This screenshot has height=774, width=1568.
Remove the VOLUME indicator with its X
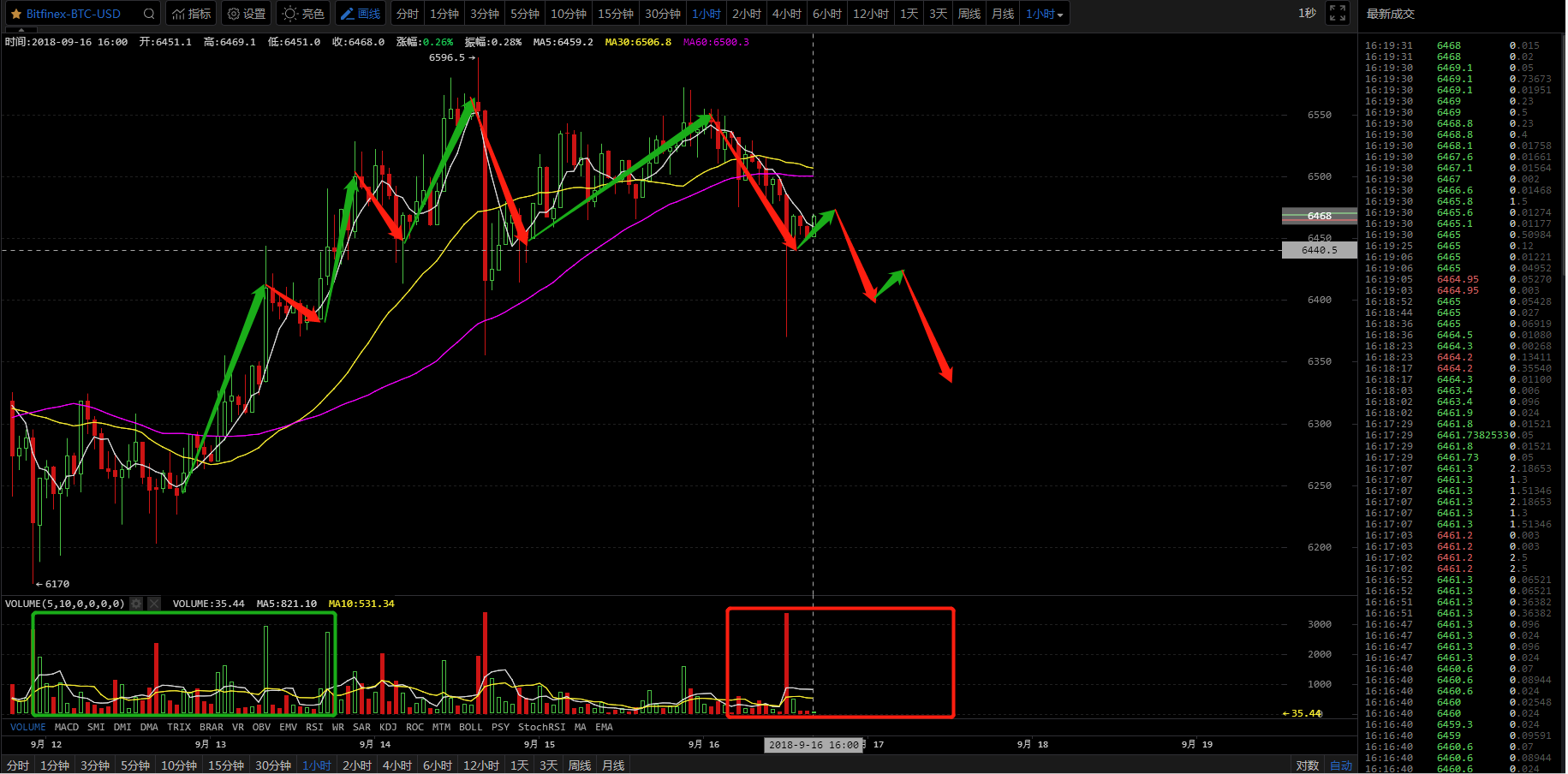pyautogui.click(x=154, y=604)
